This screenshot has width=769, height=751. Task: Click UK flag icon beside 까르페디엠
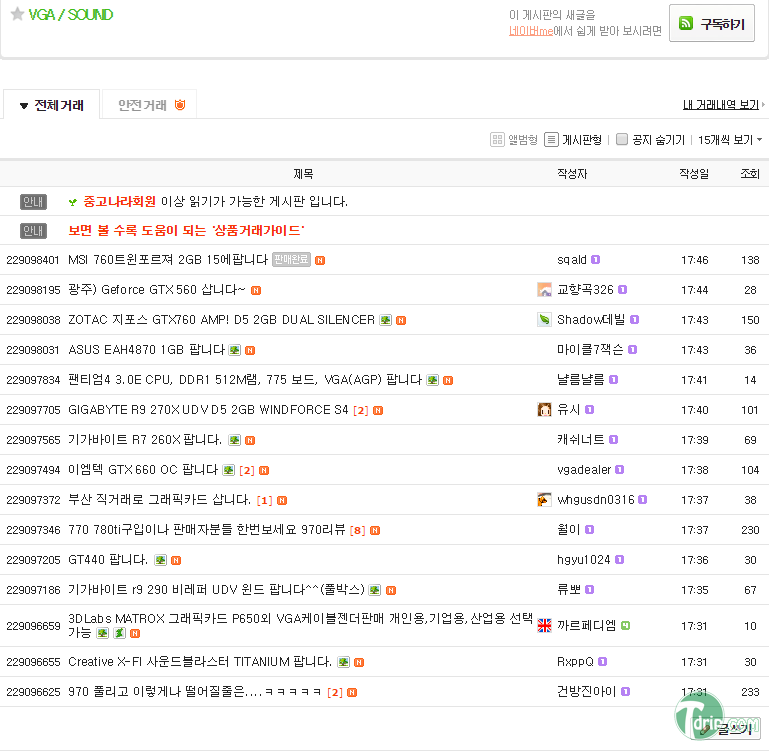pos(544,625)
